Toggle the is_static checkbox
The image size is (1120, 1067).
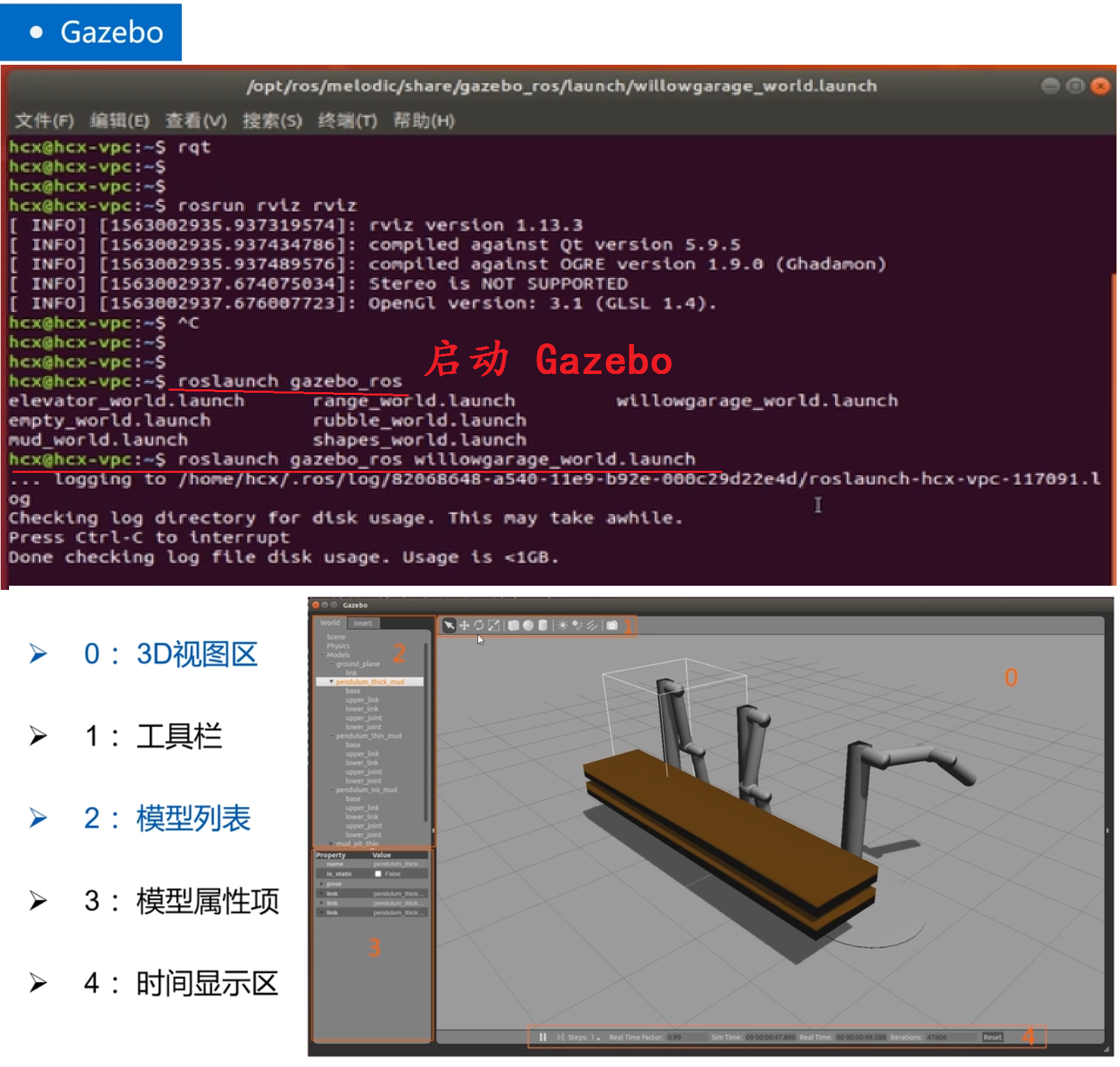click(x=378, y=874)
